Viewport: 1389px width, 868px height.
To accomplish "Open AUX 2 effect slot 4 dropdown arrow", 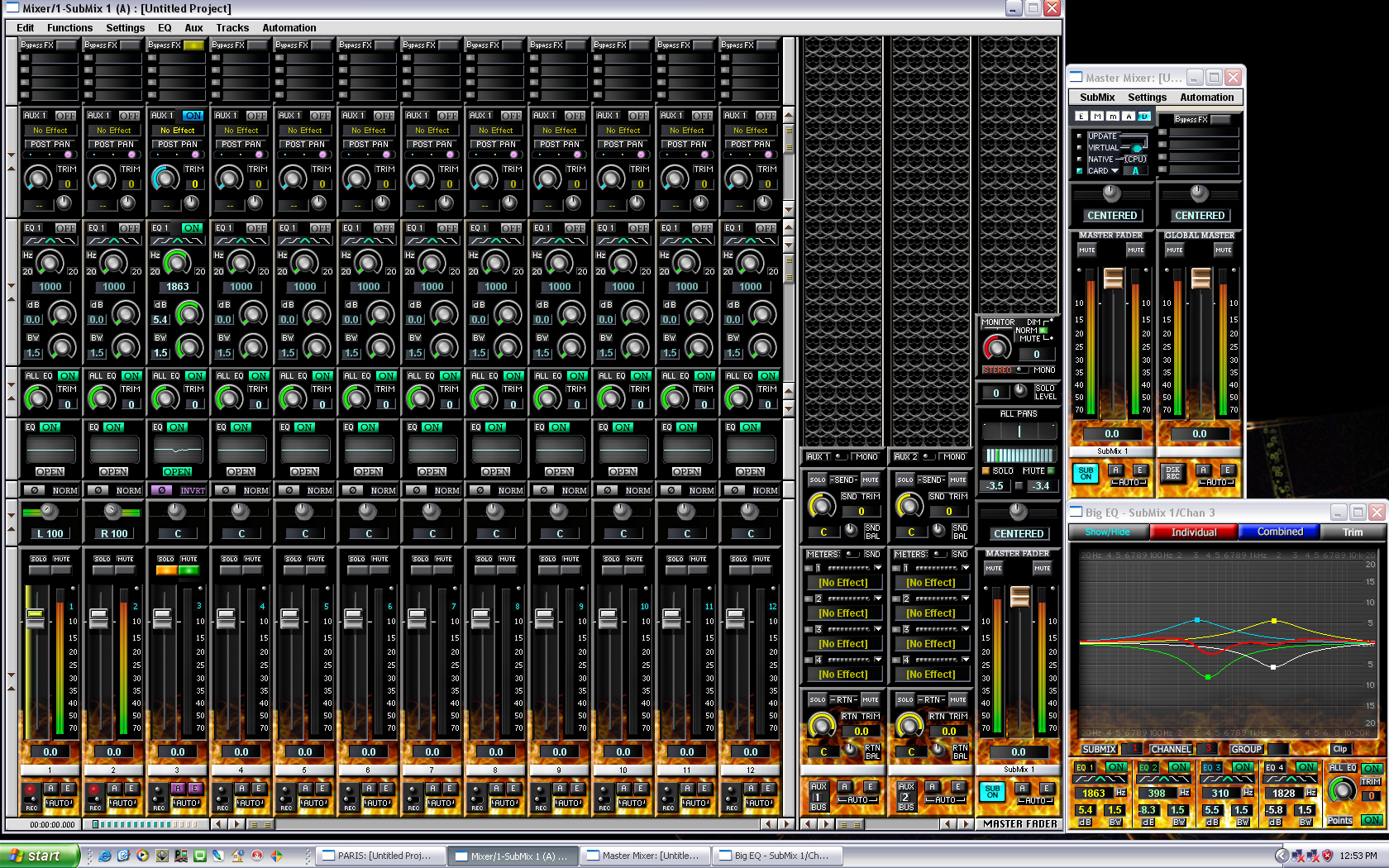I will pos(965,660).
